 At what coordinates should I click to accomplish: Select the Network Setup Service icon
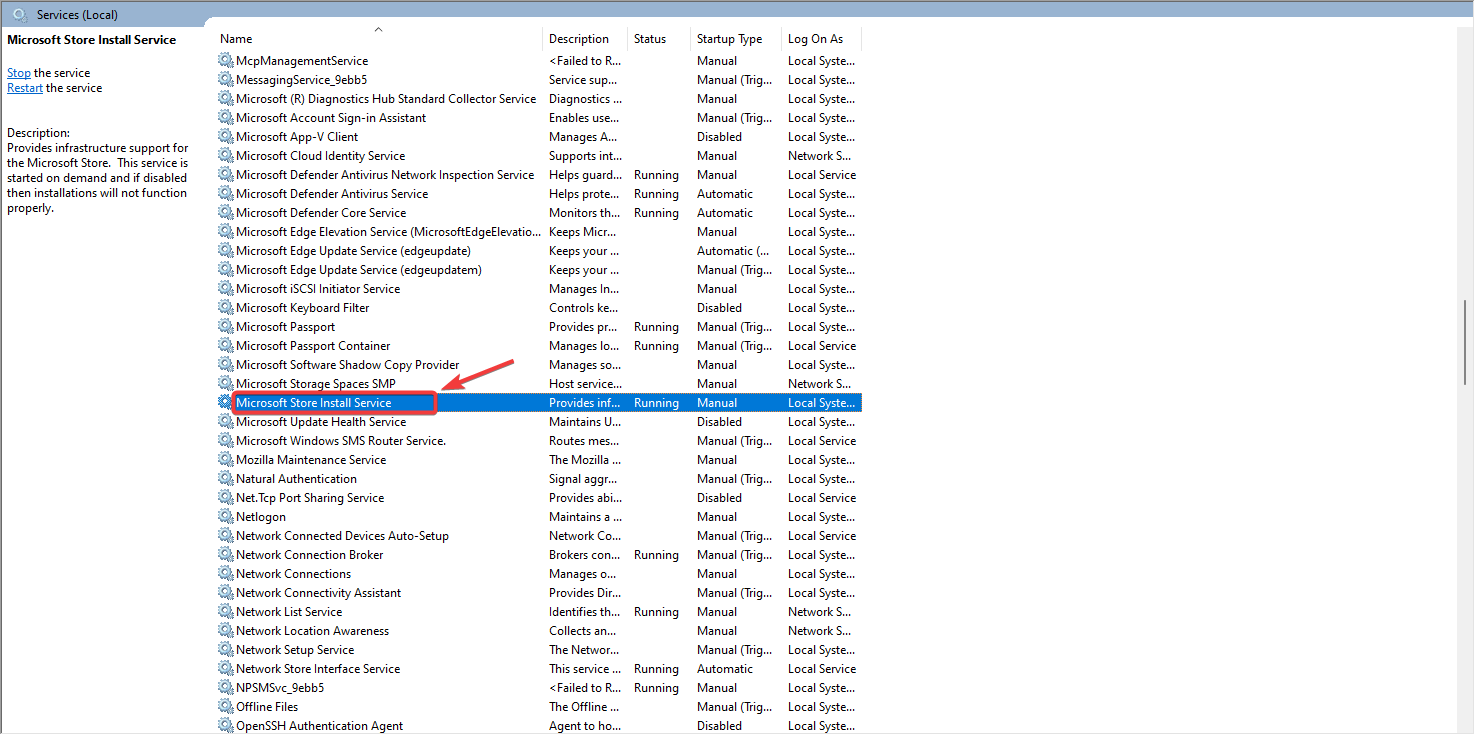click(226, 650)
